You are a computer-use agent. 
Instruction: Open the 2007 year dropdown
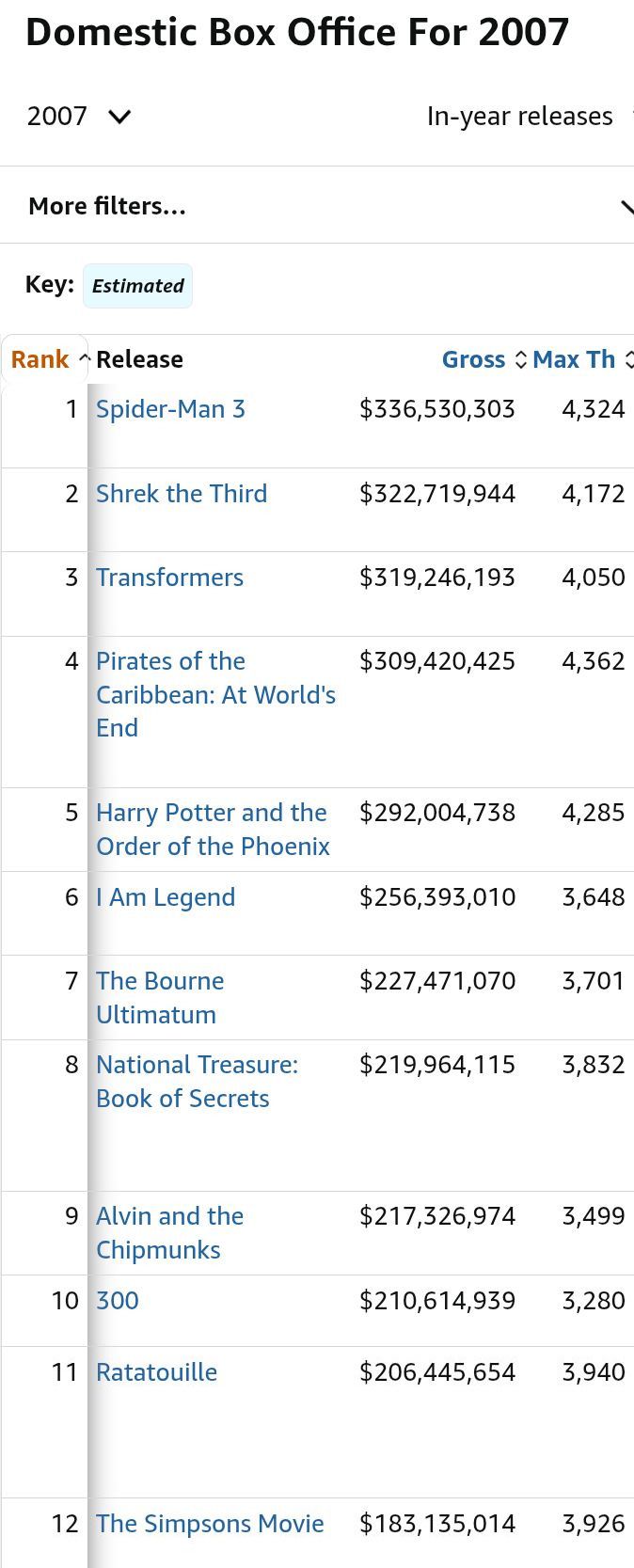[x=79, y=117]
